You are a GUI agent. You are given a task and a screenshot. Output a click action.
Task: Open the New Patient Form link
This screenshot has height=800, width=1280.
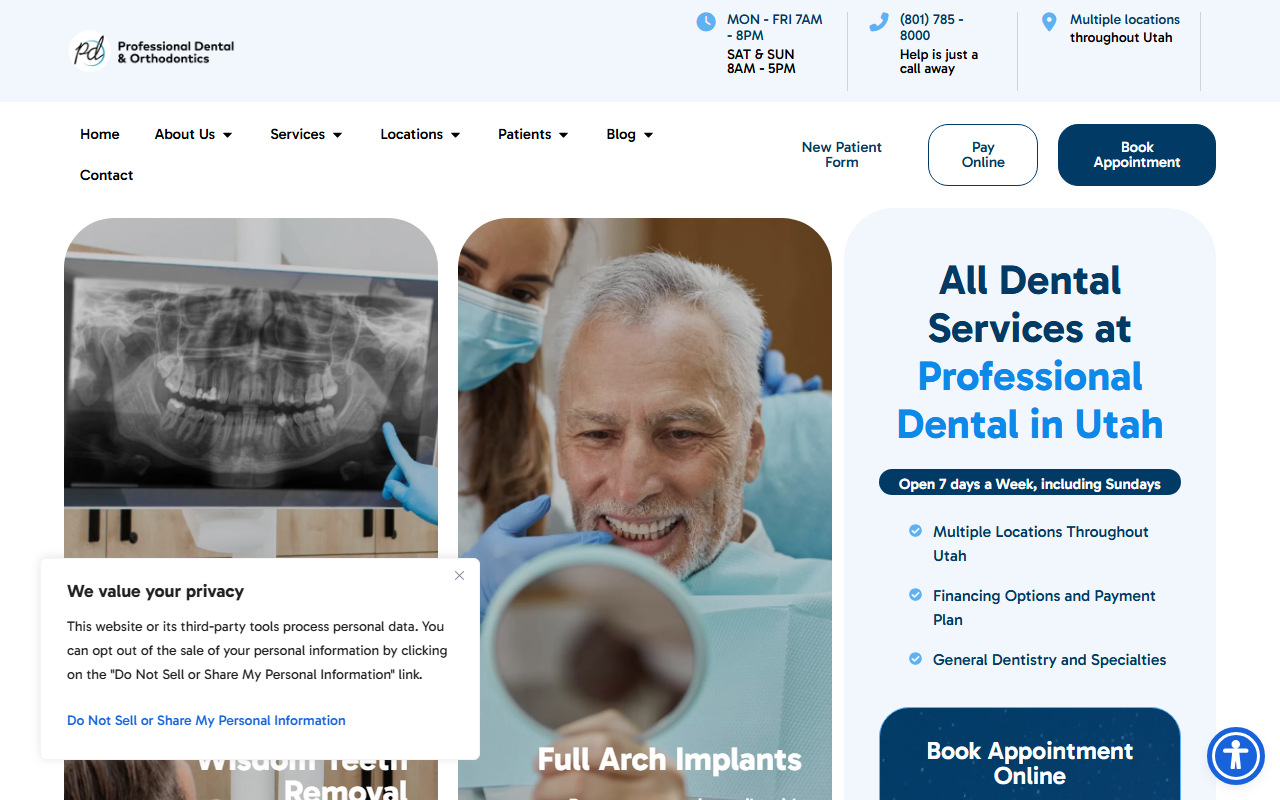[842, 154]
